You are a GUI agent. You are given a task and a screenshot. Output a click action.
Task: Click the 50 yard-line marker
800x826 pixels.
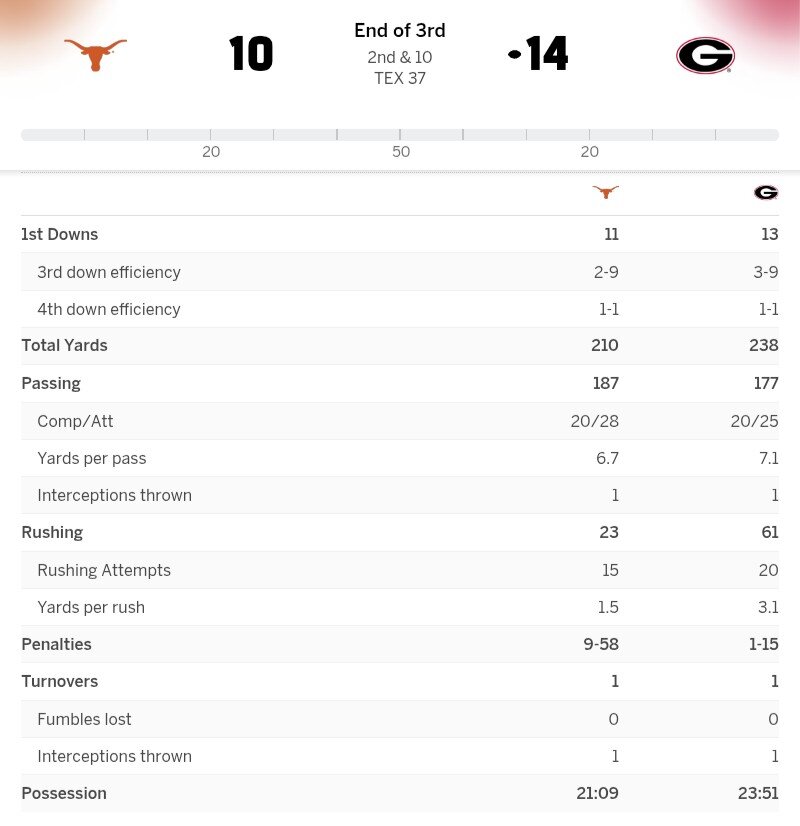pos(401,152)
